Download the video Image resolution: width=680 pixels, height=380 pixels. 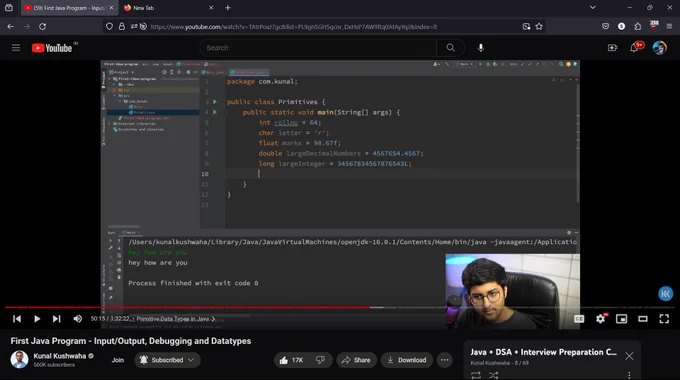point(407,360)
